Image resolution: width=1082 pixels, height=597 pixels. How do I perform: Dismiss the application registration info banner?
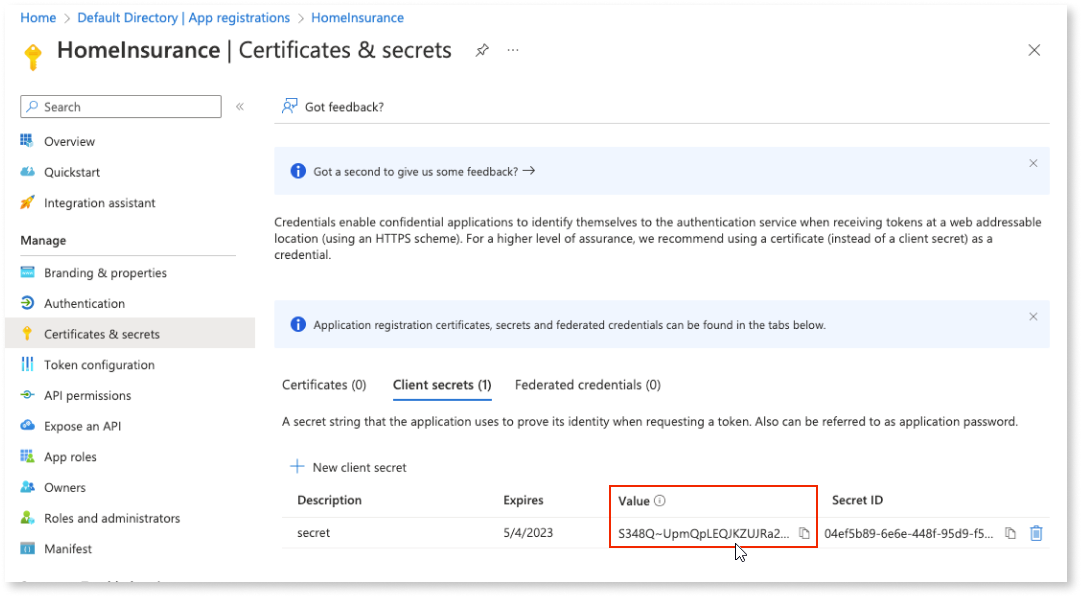pyautogui.click(x=1033, y=317)
